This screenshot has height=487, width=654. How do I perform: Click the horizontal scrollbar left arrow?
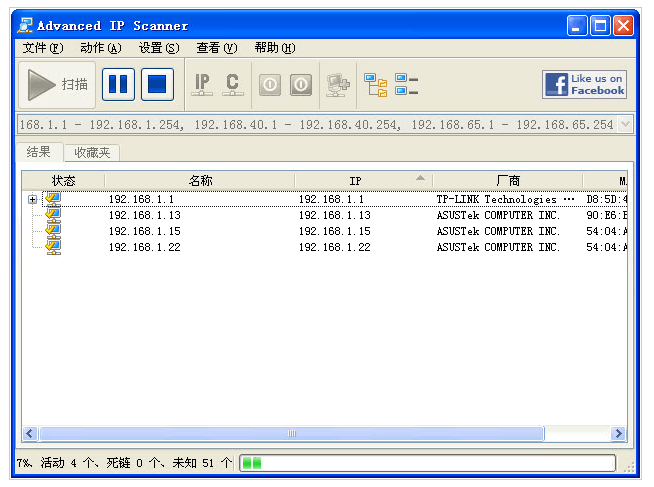click(x=30, y=434)
